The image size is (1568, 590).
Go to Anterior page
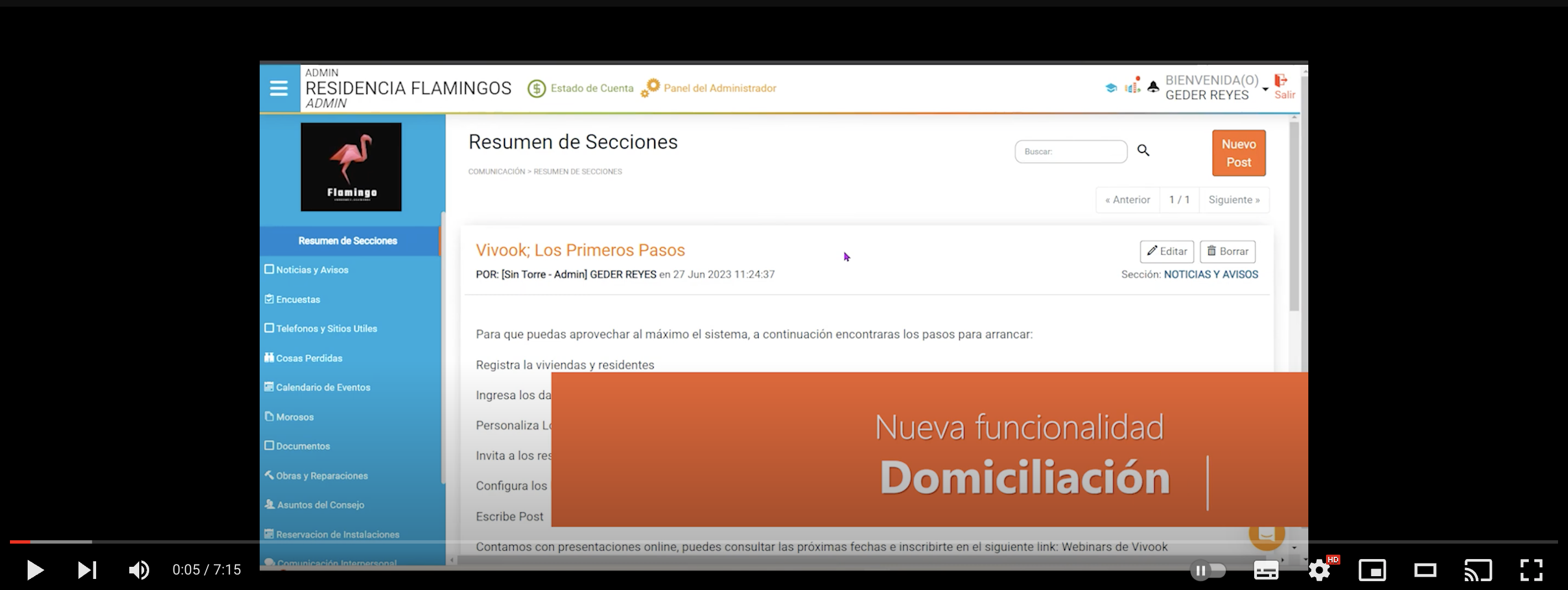pyautogui.click(x=1127, y=200)
